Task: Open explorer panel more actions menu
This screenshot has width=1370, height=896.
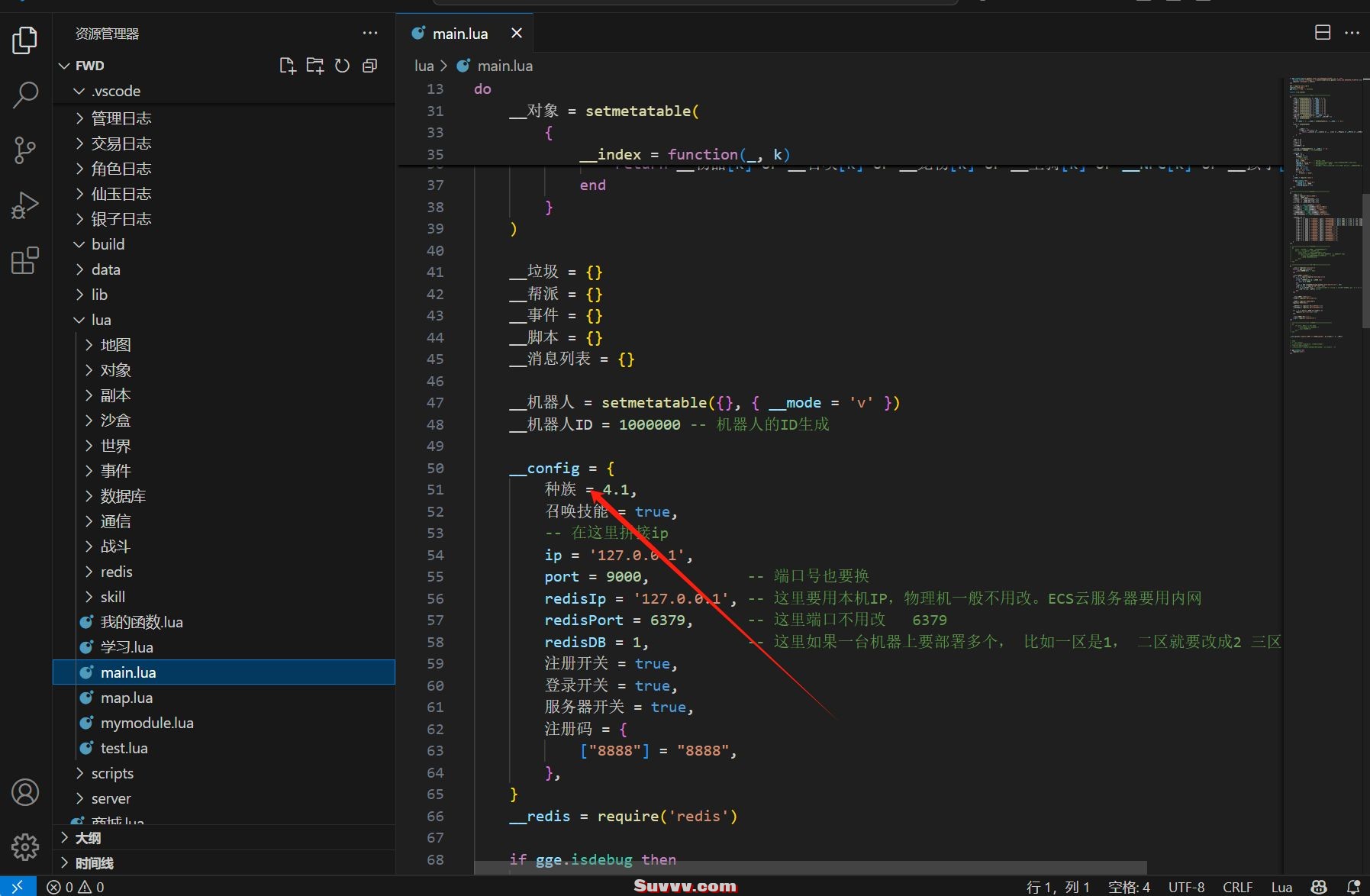Action: point(370,34)
